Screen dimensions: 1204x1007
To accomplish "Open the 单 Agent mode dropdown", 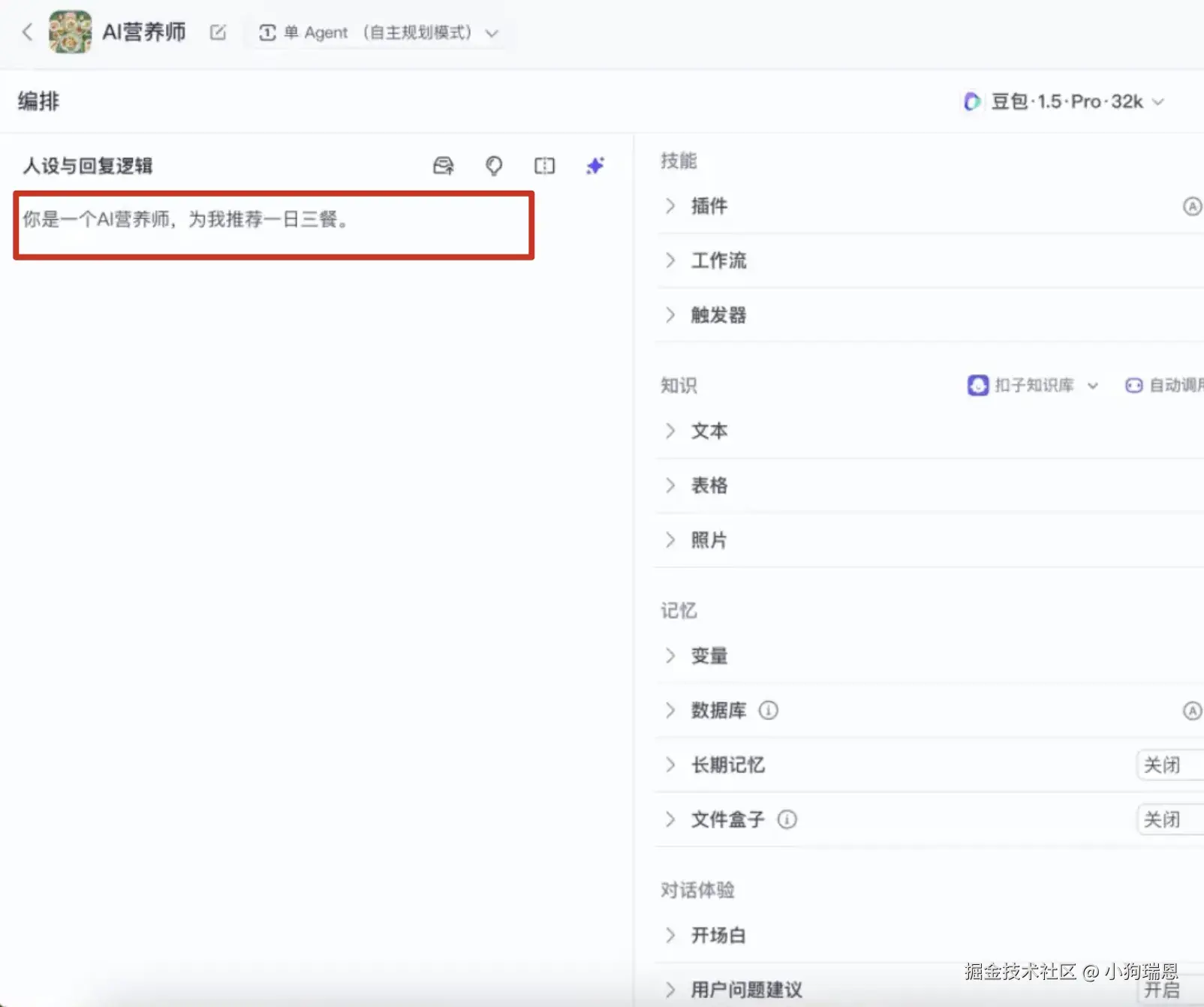I will (x=378, y=33).
